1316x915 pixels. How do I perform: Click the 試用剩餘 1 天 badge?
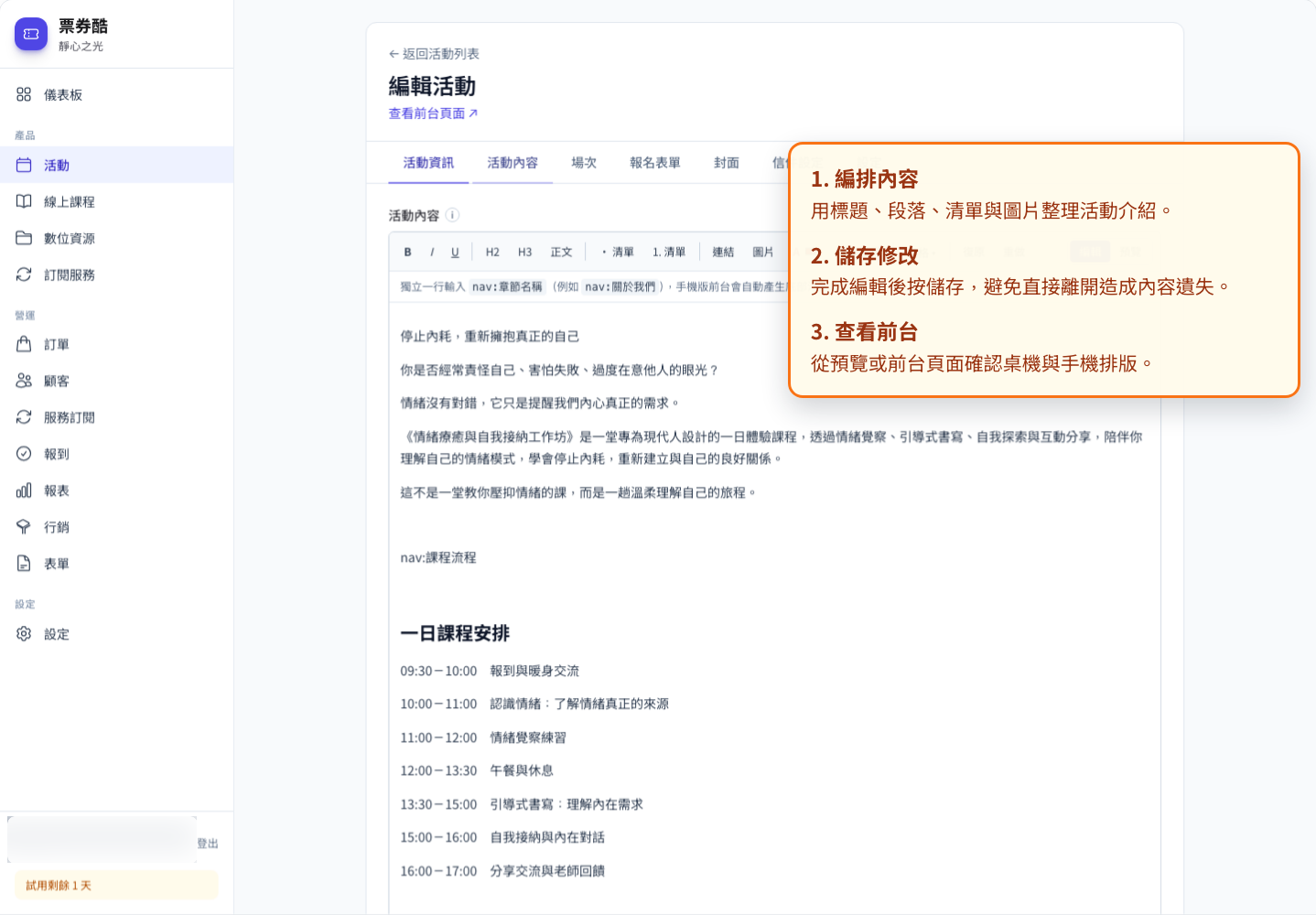pyautogui.click(x=116, y=885)
